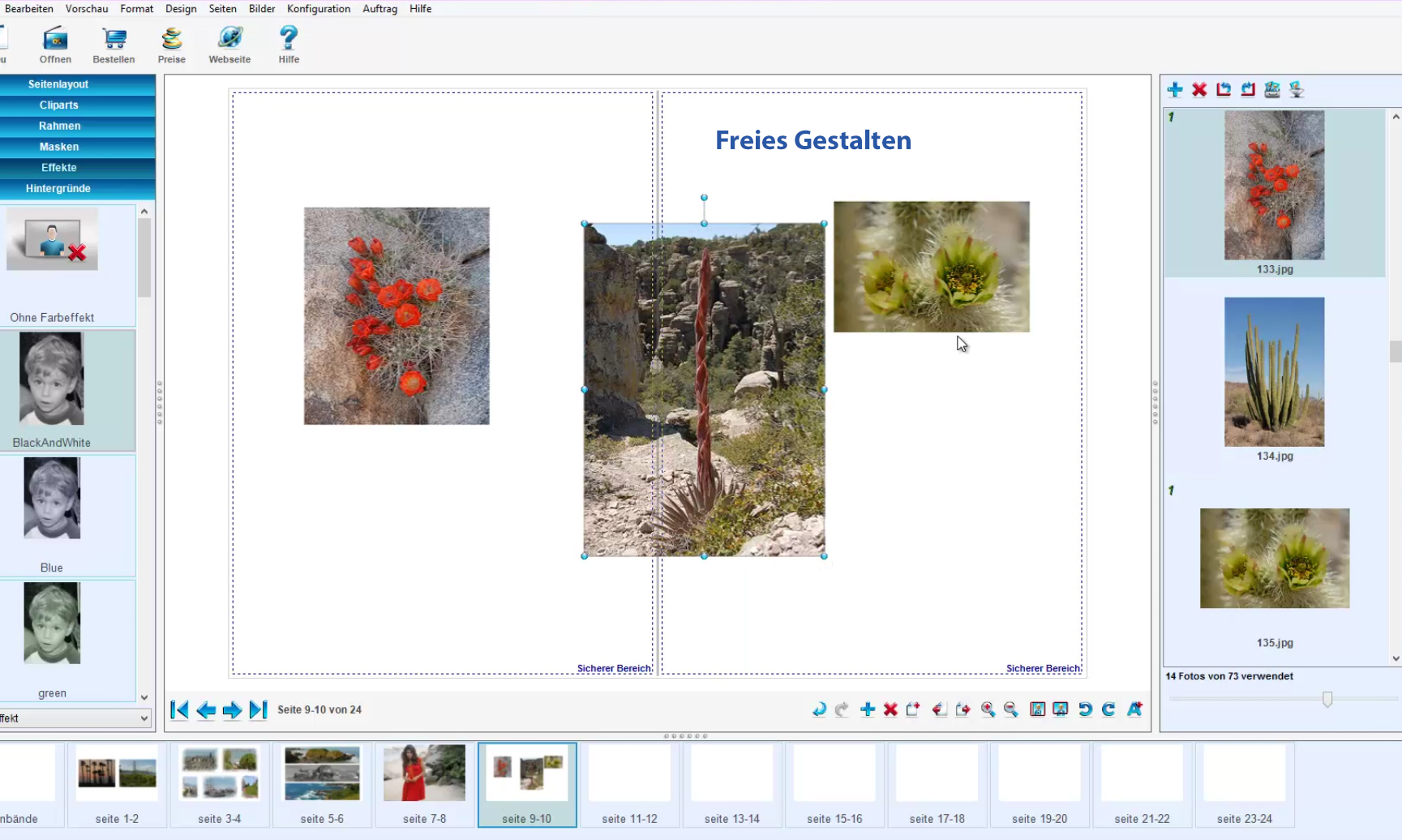
Task: Open the Seiten menu
Action: coord(222,9)
